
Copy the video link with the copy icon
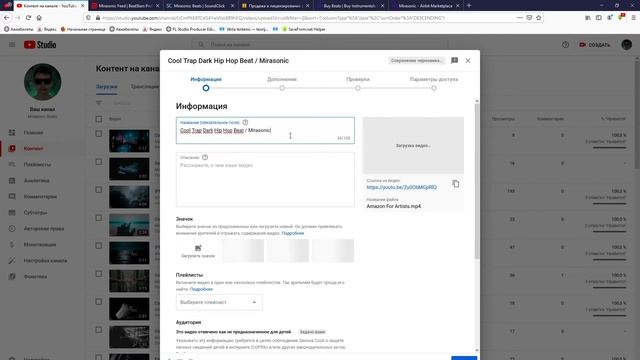(456, 184)
